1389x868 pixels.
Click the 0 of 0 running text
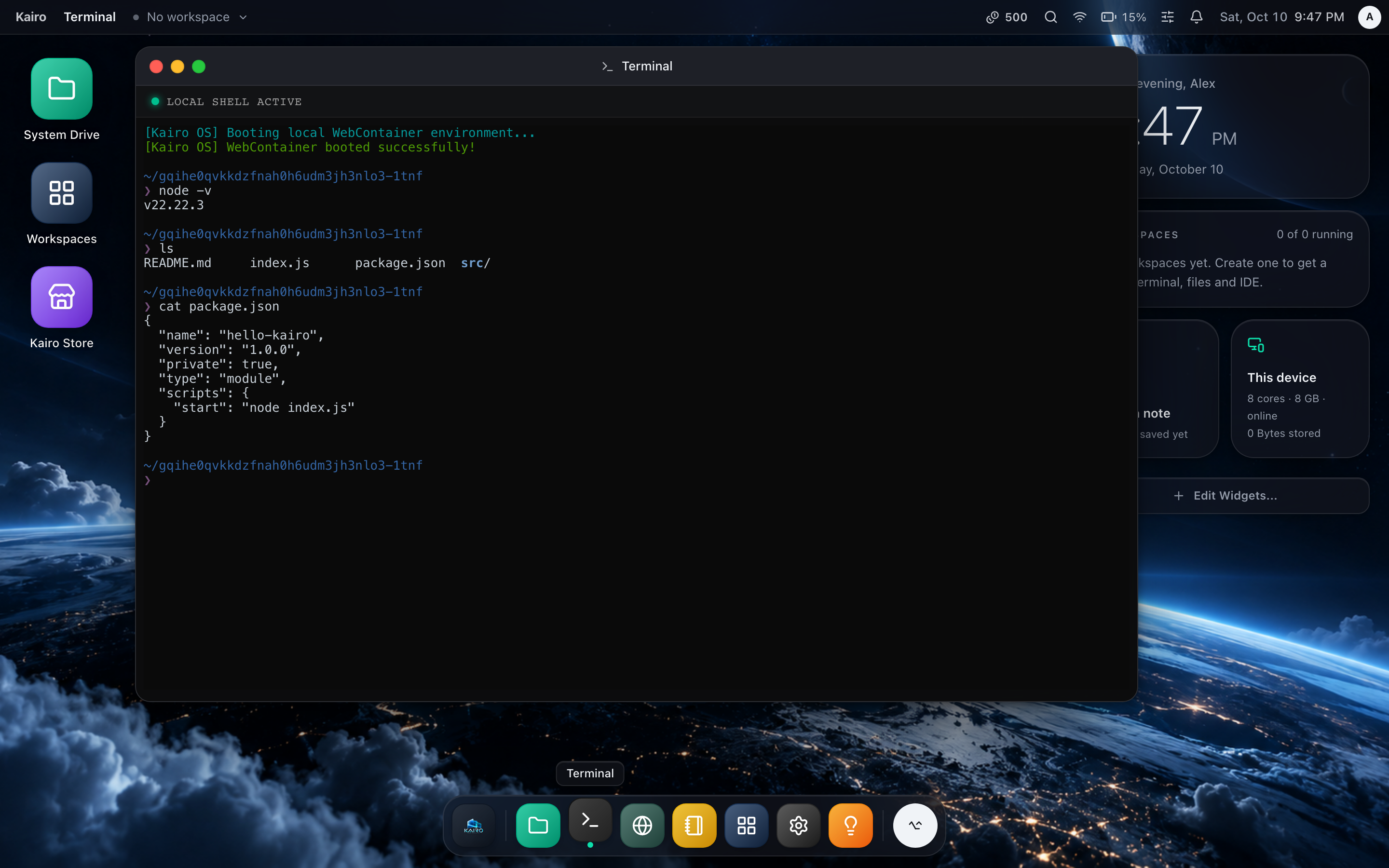click(x=1314, y=234)
